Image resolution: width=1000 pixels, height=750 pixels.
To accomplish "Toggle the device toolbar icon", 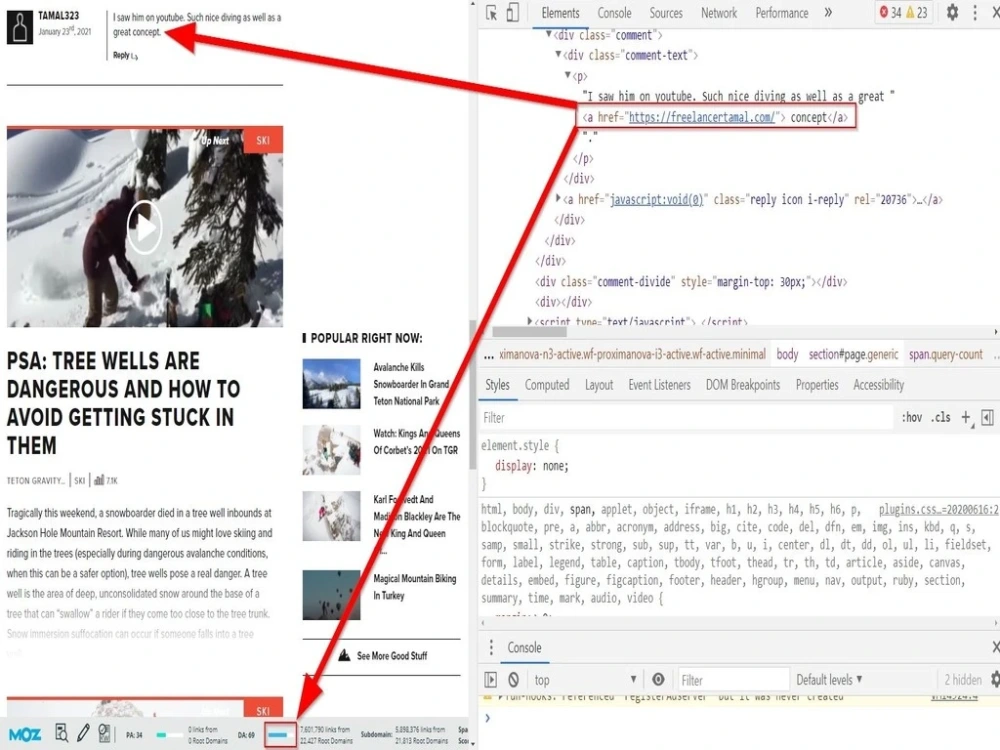I will tap(512, 13).
